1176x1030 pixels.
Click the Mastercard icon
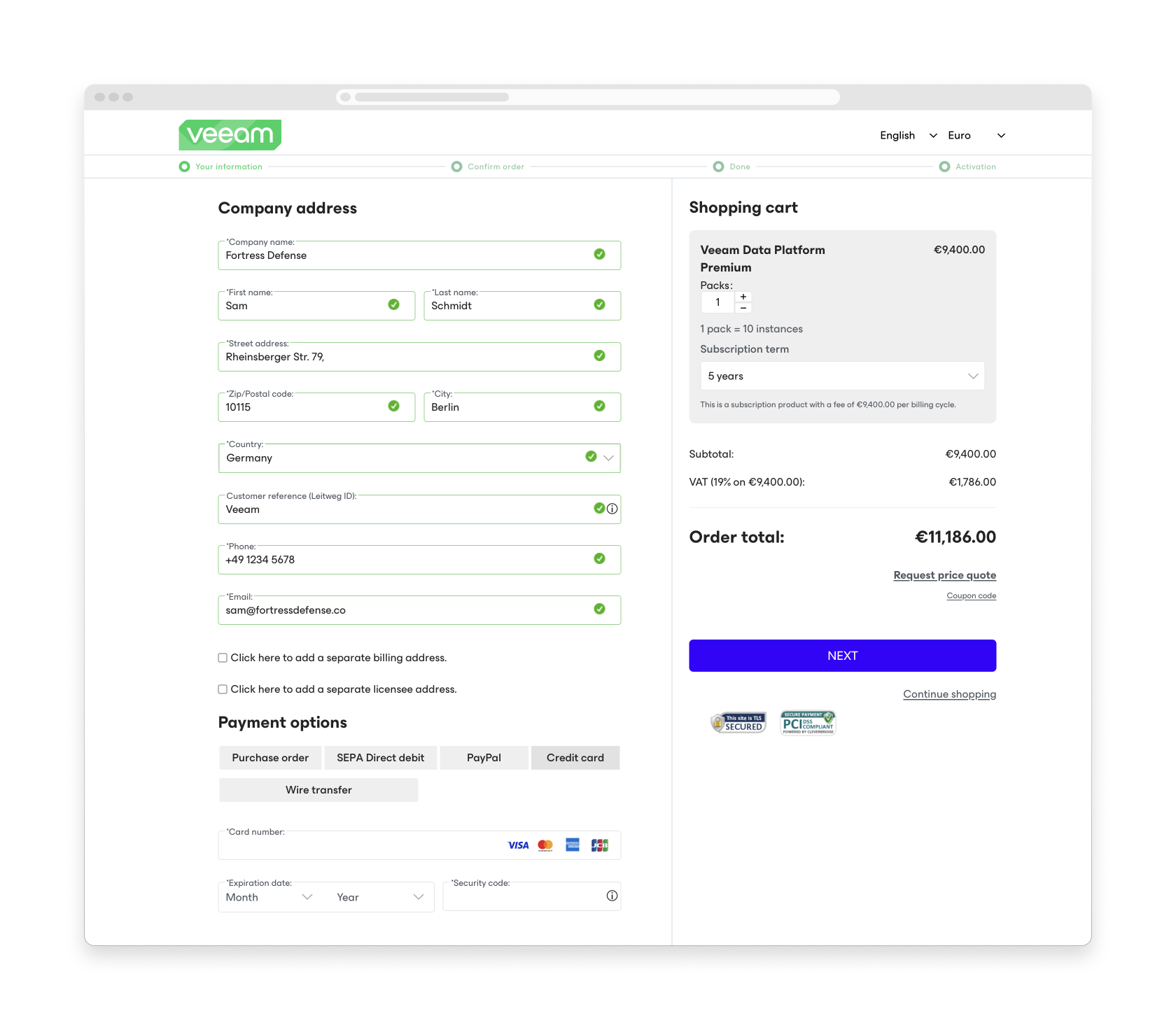[545, 845]
